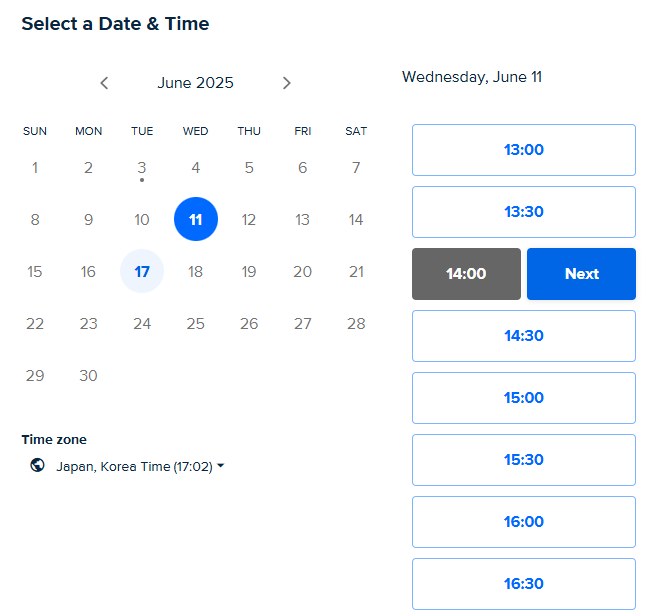Go to previous month arrow

(x=104, y=83)
